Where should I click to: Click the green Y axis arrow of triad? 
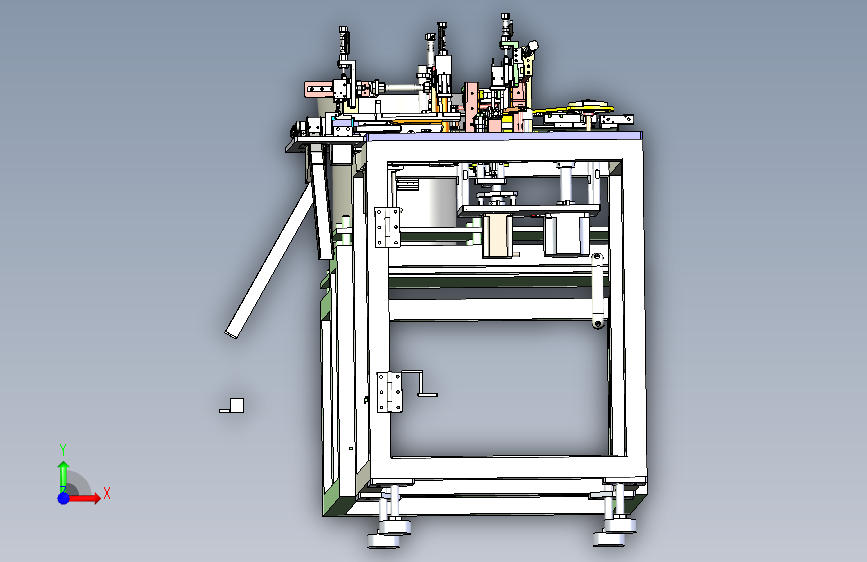click(x=64, y=476)
